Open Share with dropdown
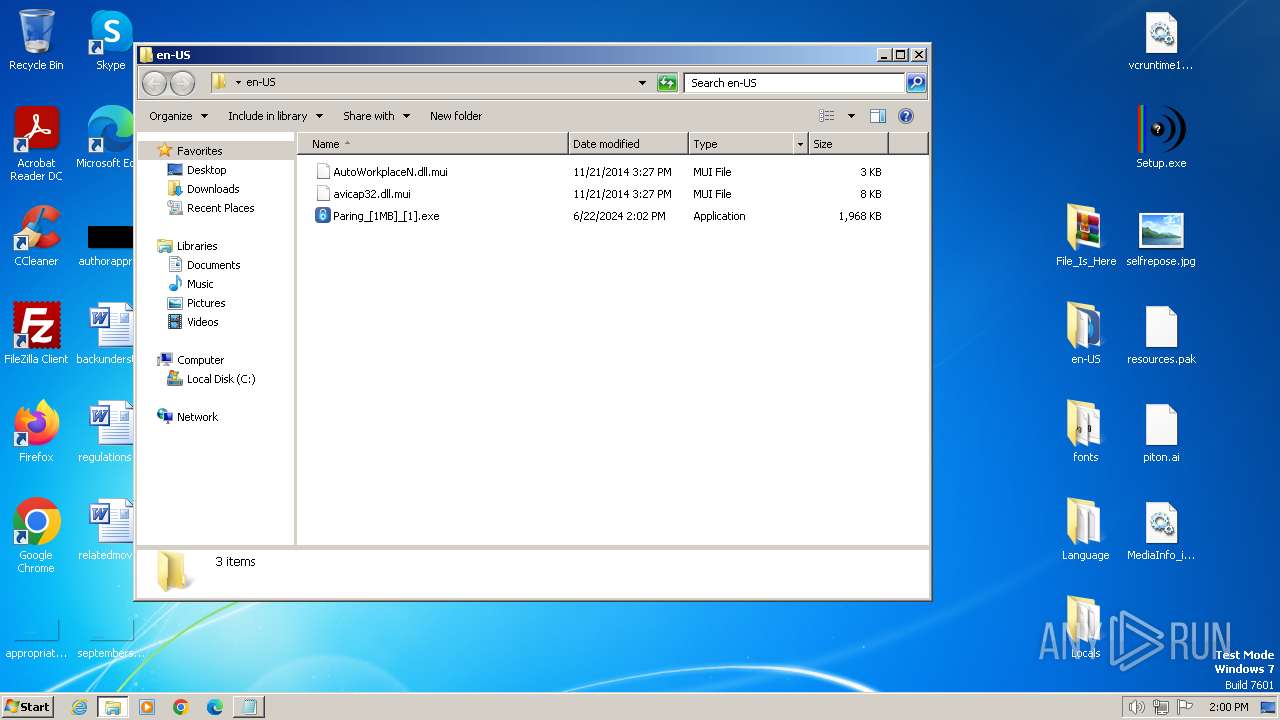Viewport: 1280px width, 720px height. 376,116
